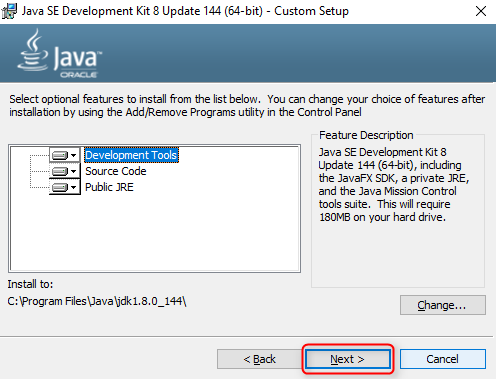Click the drive icon beside Public JRE
496x379 pixels.
click(60, 187)
